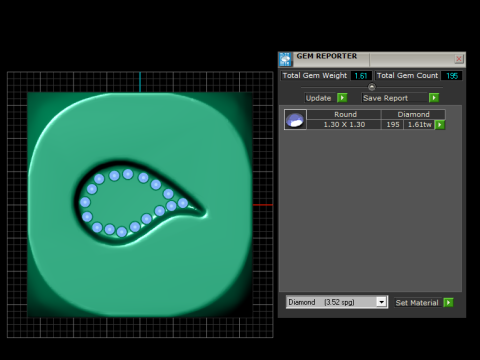Click the Total Gem Count label
This screenshot has height=360, width=480.
407,76
